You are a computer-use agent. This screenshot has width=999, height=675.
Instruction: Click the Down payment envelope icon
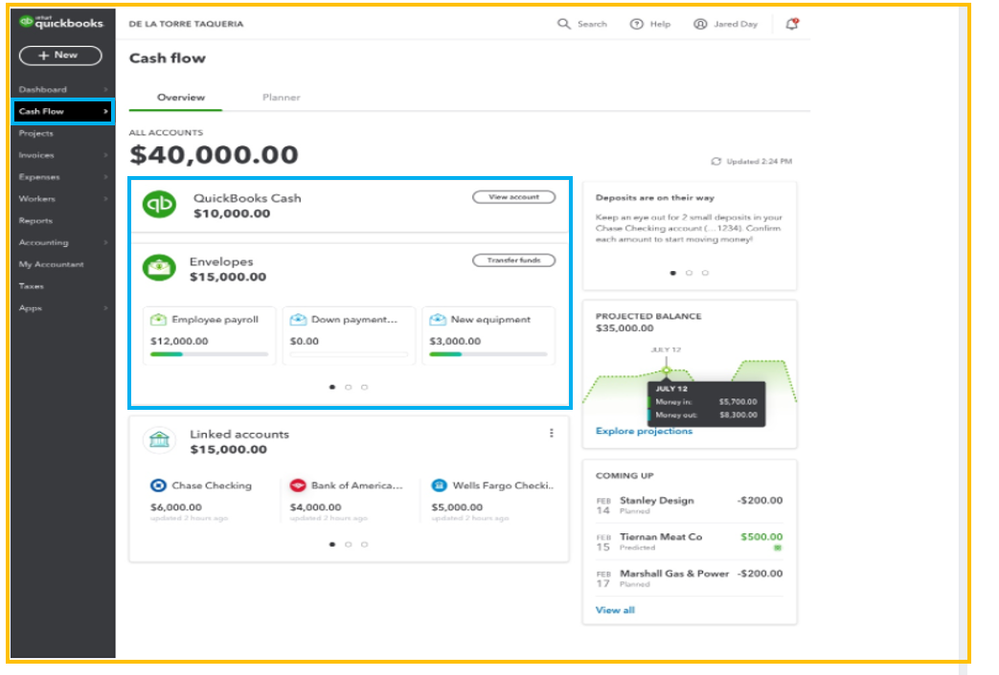[x=298, y=319]
